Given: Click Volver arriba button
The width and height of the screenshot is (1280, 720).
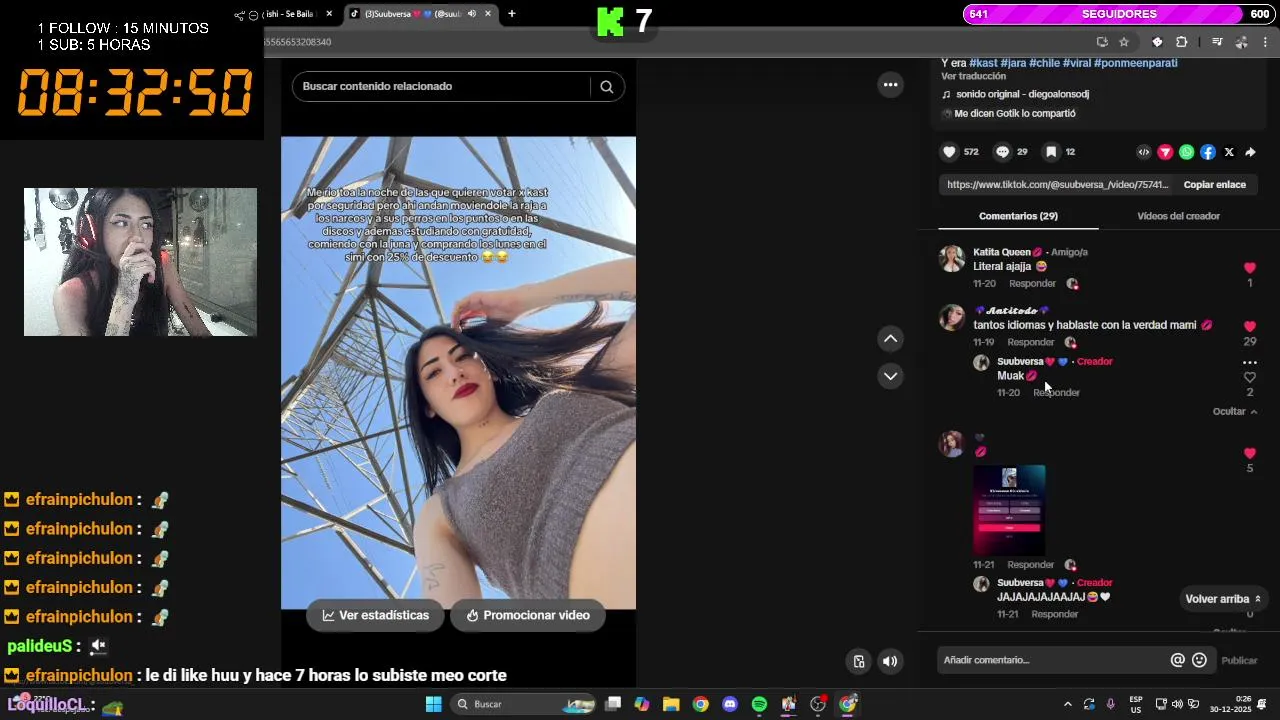Looking at the screenshot, I should (x=1223, y=599).
